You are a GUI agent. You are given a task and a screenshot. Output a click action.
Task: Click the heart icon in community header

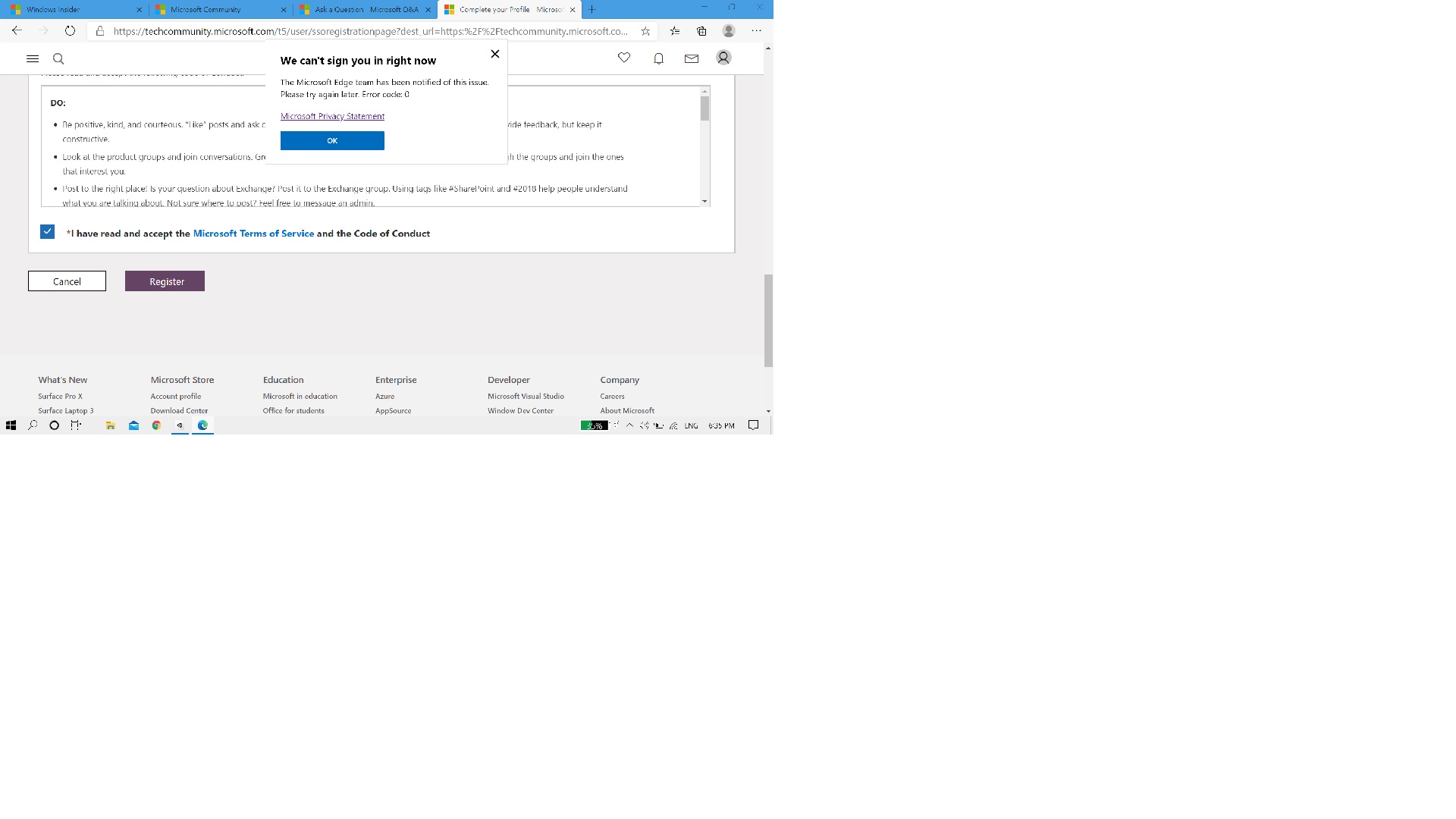point(623,58)
